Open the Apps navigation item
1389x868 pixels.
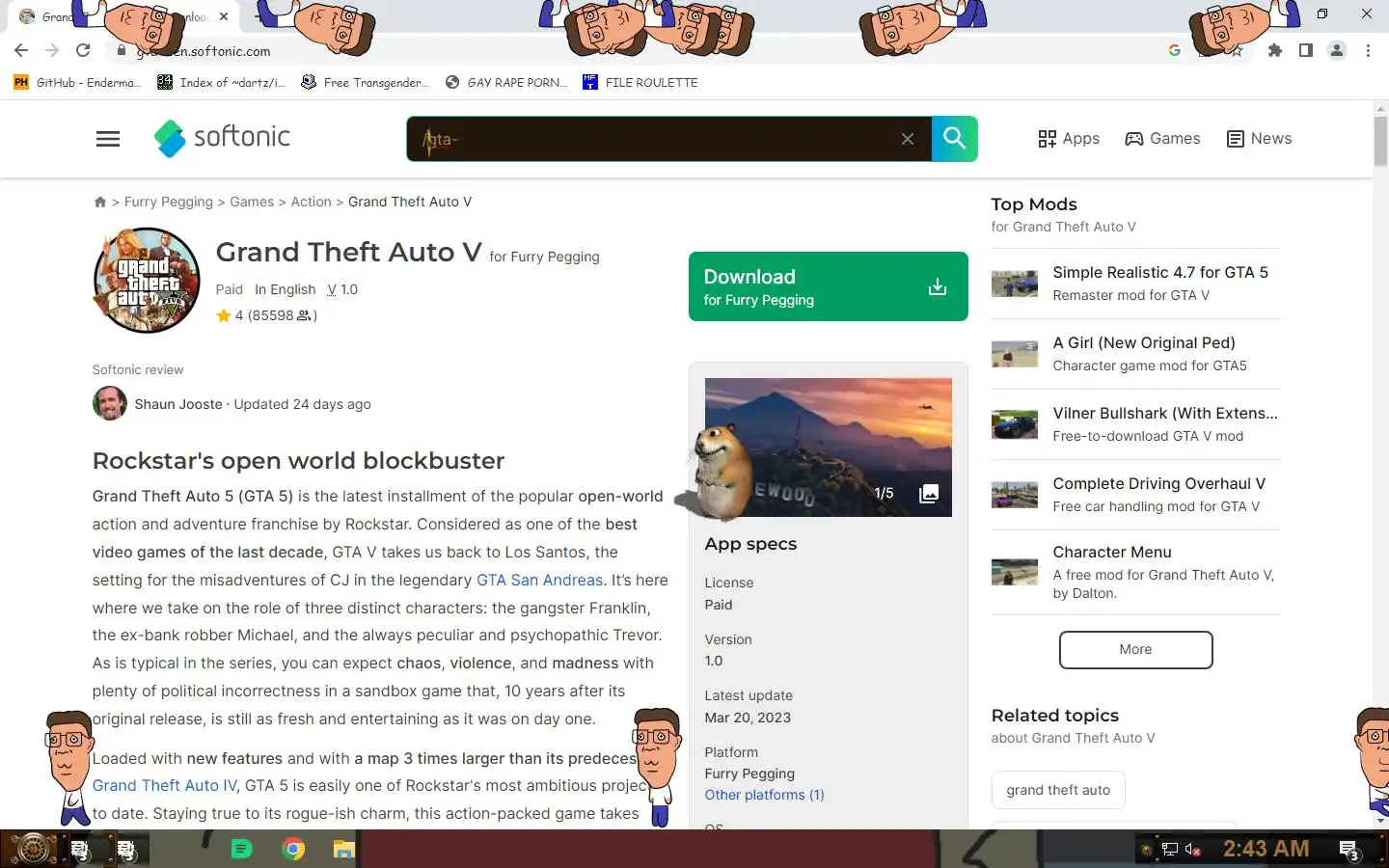(1069, 139)
